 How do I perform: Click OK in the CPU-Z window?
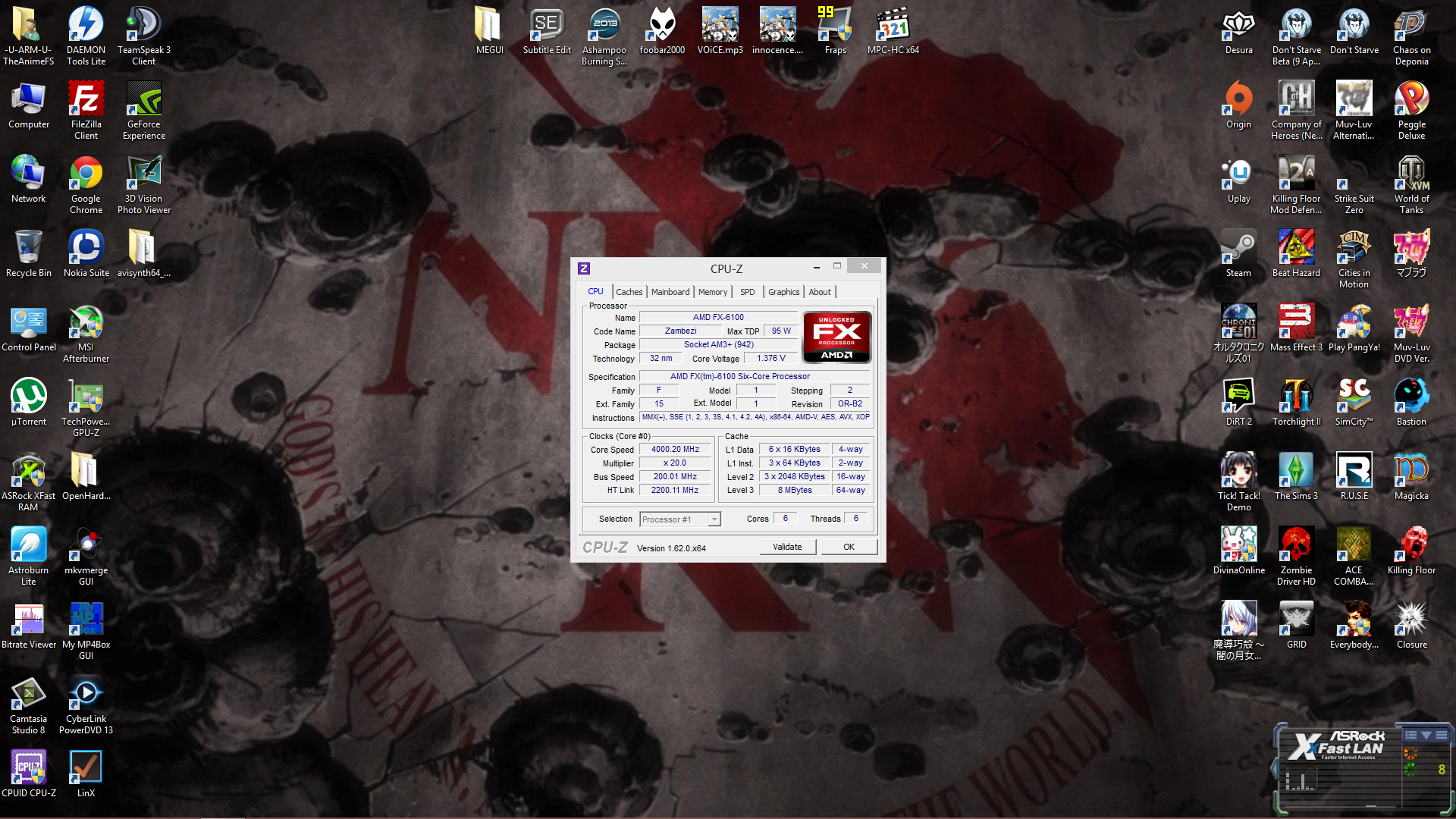point(849,547)
